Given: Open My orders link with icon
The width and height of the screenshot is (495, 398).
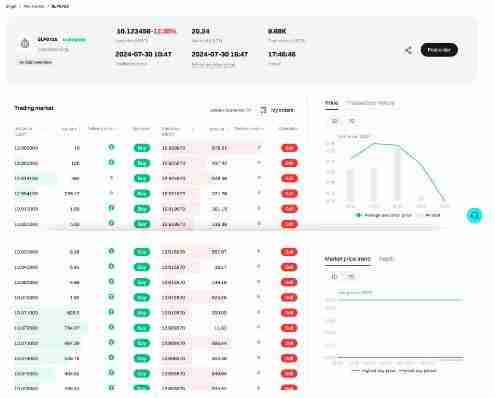Looking at the screenshot, I should 277,110.
